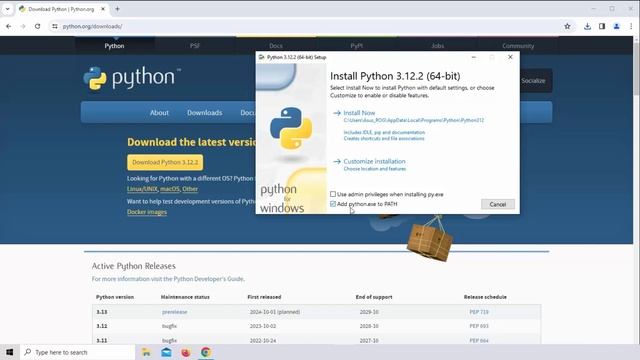
Task: Choose Customize installation option
Action: [x=374, y=161]
